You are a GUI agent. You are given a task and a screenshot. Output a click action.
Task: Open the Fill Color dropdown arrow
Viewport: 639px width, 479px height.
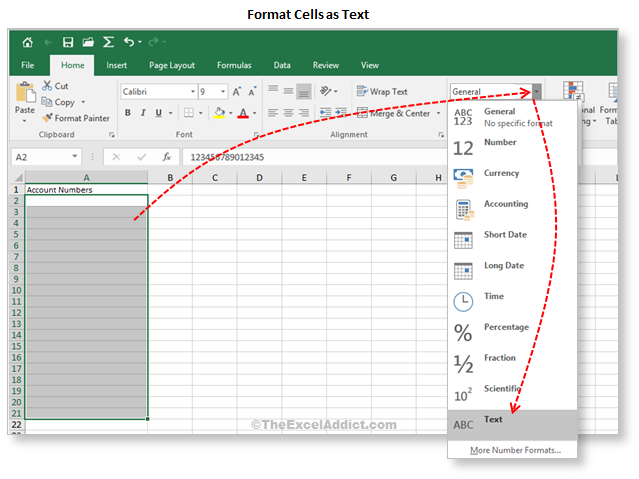[231, 113]
